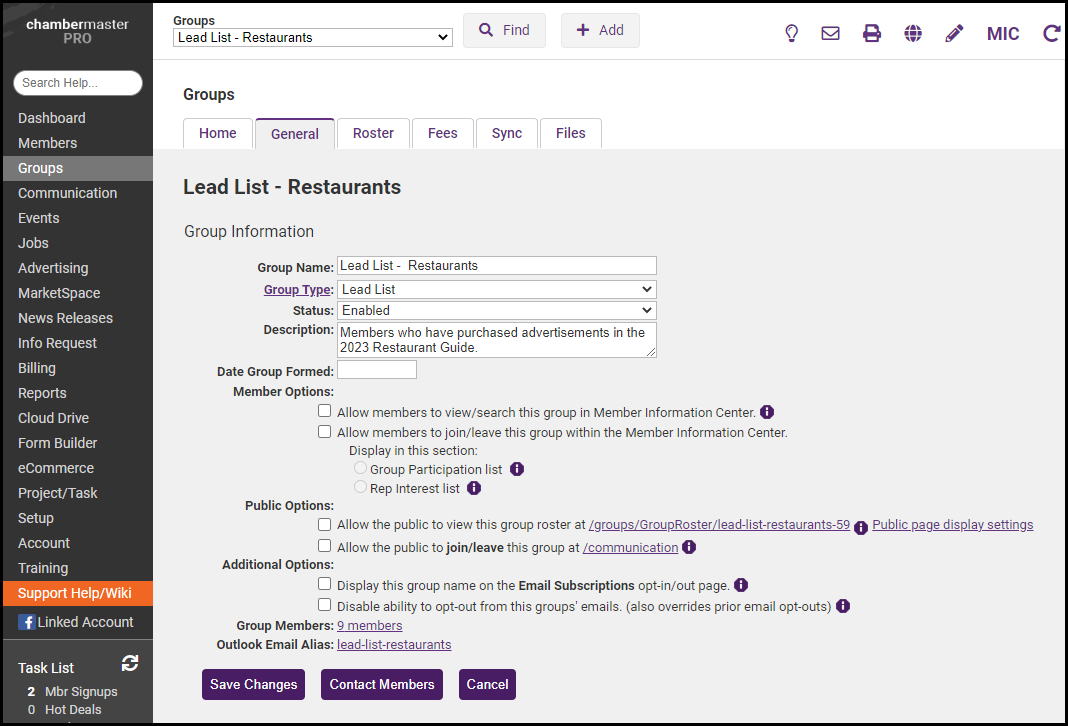Open the Groups selector dropdown at top

313,37
